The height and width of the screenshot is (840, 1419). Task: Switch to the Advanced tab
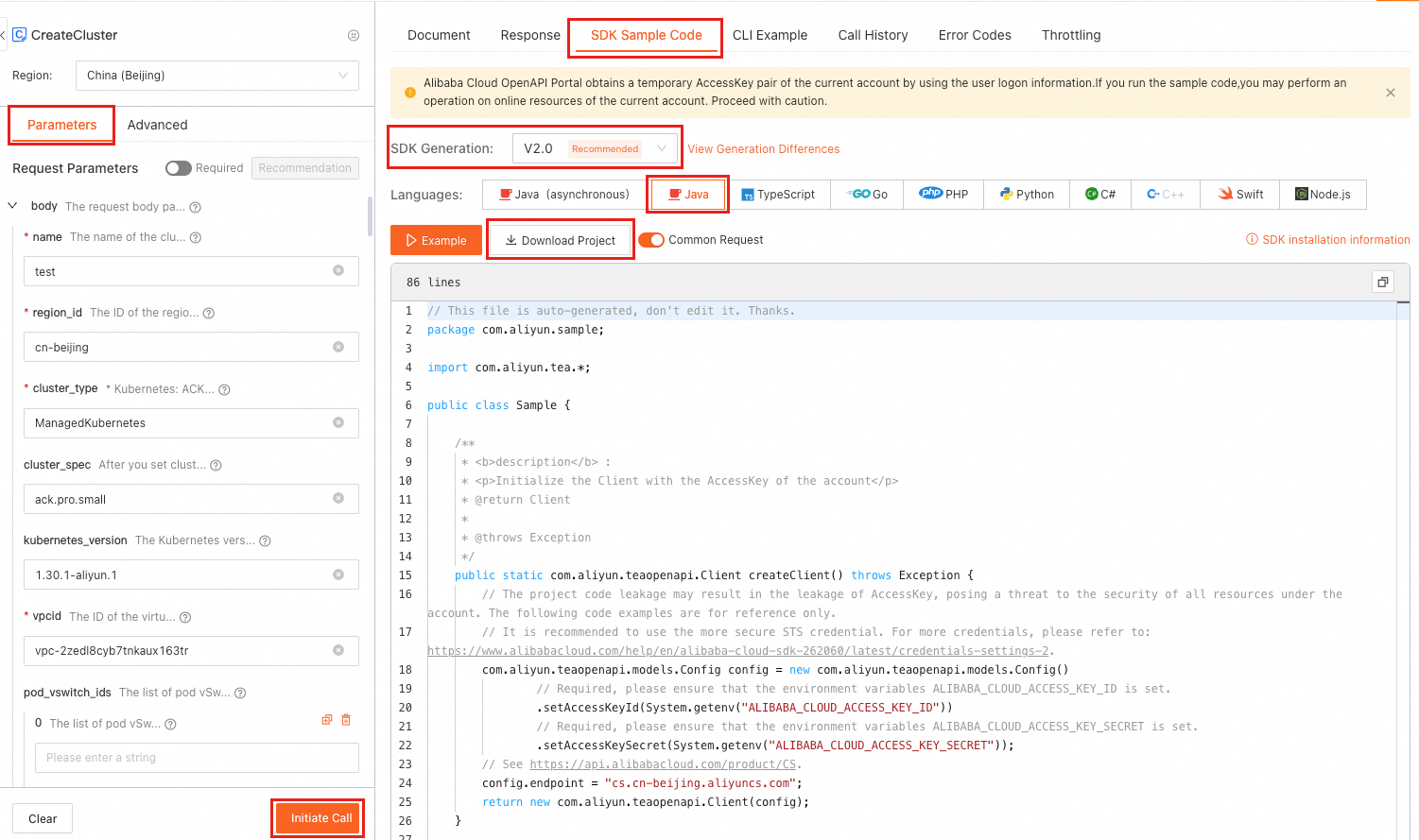(157, 125)
